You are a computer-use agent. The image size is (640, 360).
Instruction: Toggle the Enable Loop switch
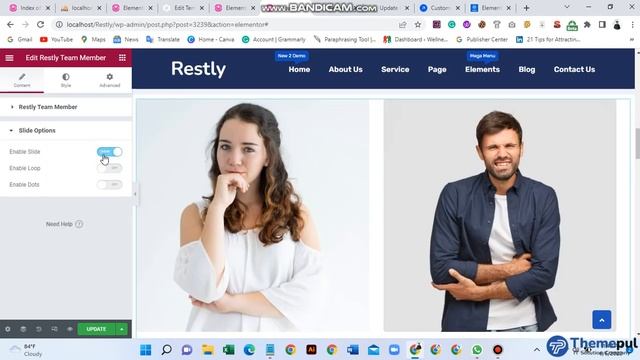109,168
